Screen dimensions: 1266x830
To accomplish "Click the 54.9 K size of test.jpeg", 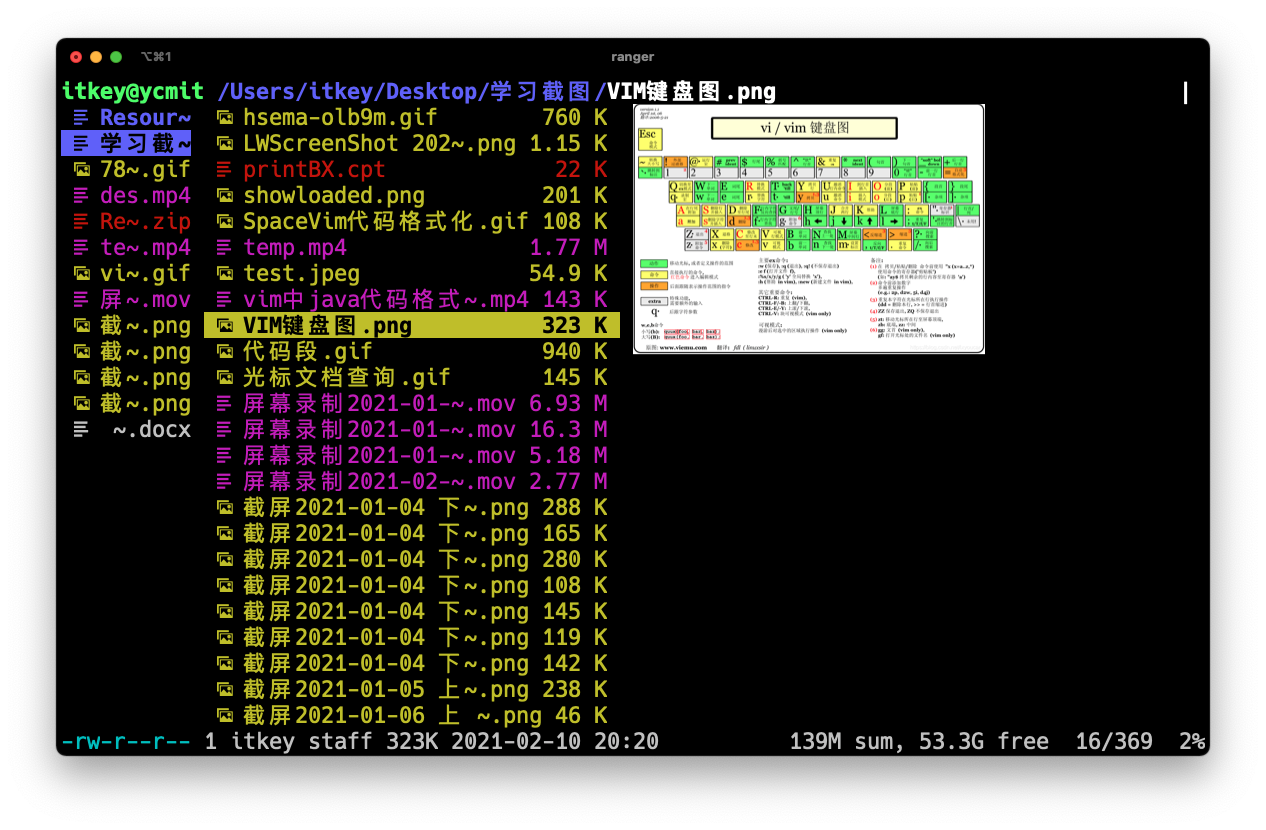I will coord(568,274).
